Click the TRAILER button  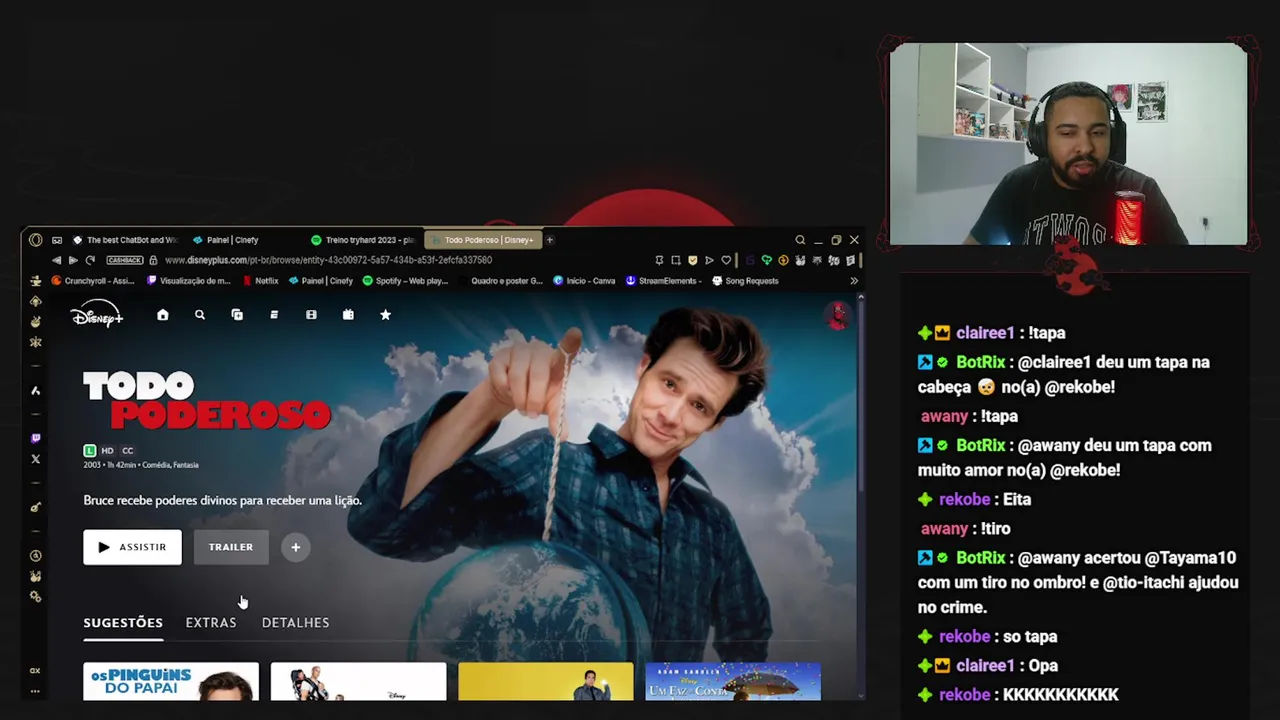(x=231, y=547)
